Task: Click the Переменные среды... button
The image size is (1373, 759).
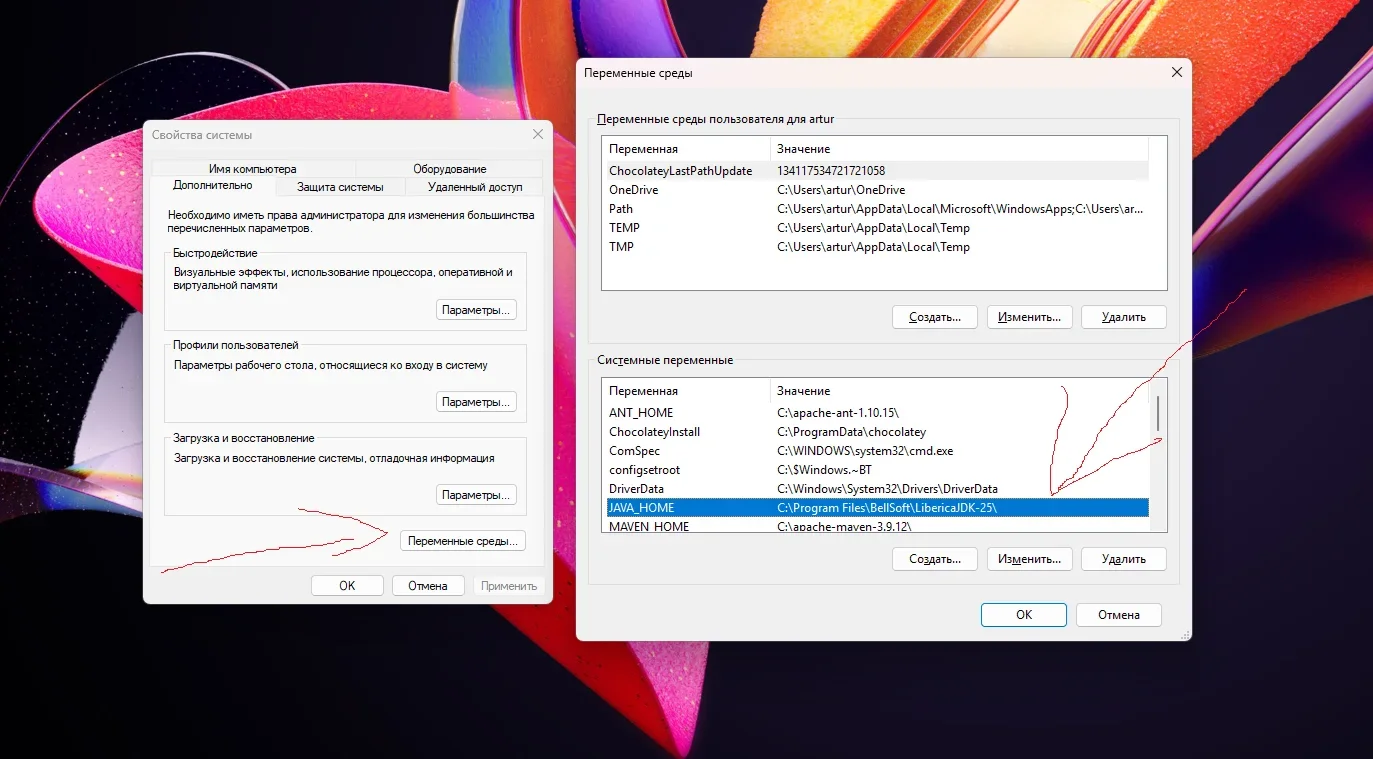Action: click(462, 541)
